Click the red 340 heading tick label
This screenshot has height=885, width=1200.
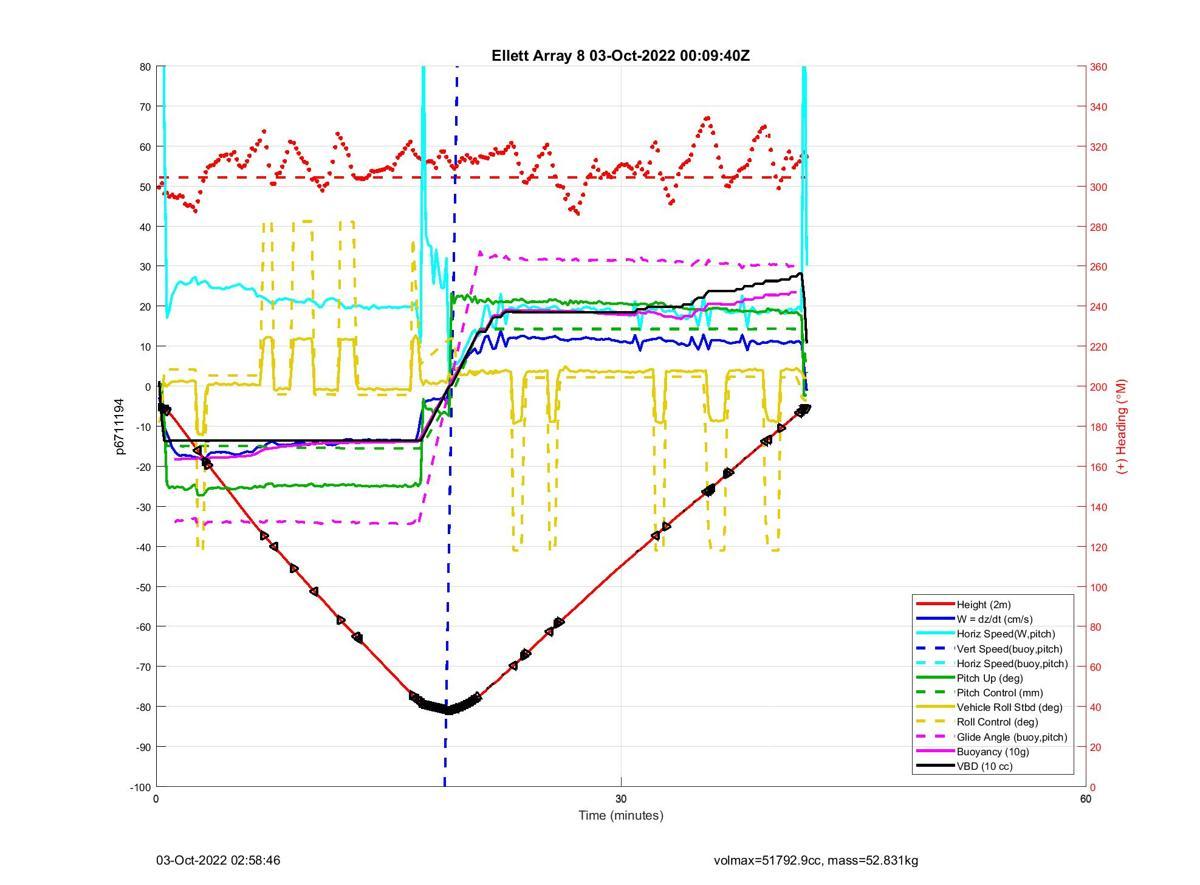[1098, 107]
